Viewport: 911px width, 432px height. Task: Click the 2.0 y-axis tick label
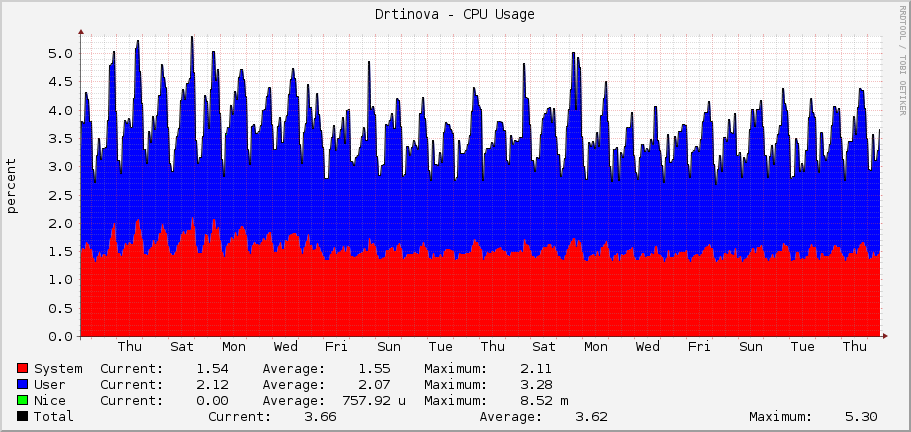pyautogui.click(x=60, y=224)
